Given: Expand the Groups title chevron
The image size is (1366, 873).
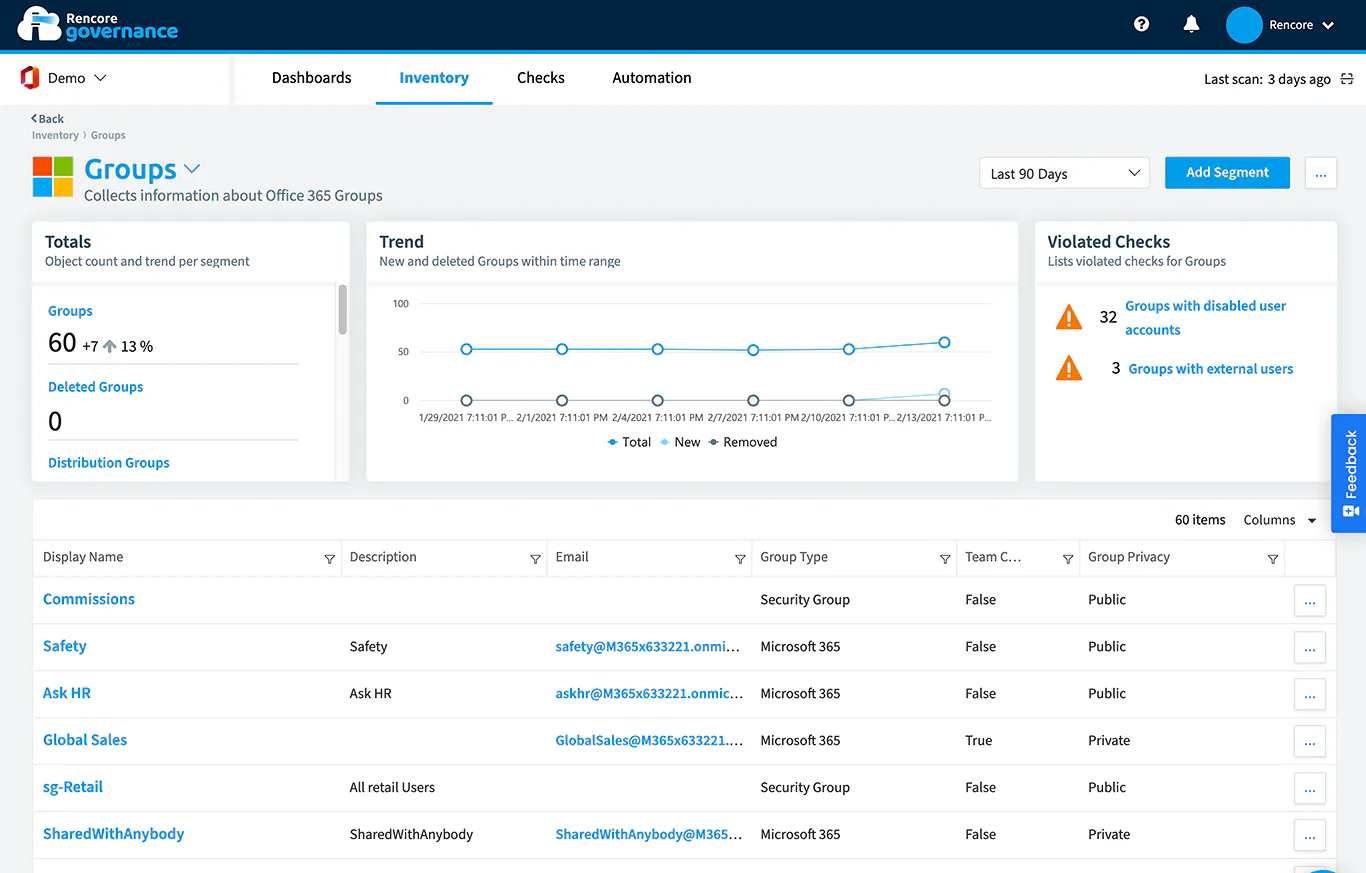Looking at the screenshot, I should 192,169.
